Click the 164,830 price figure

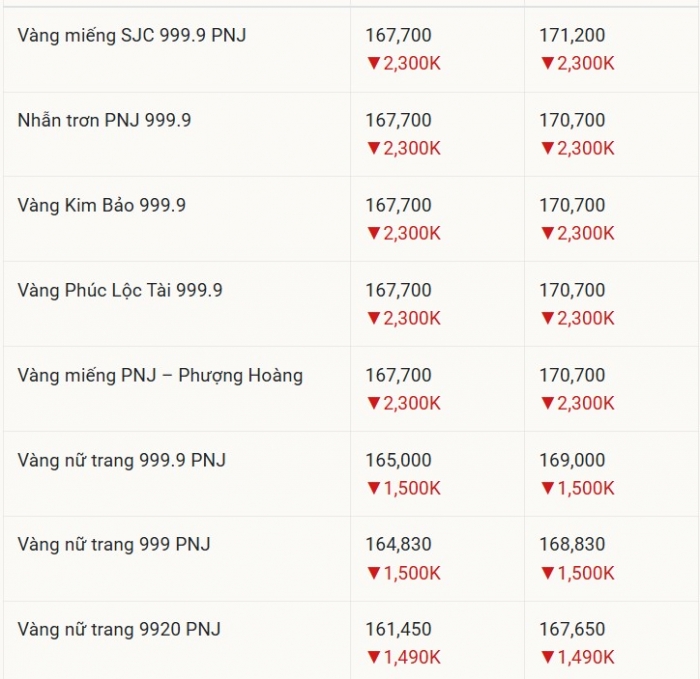pos(398,546)
